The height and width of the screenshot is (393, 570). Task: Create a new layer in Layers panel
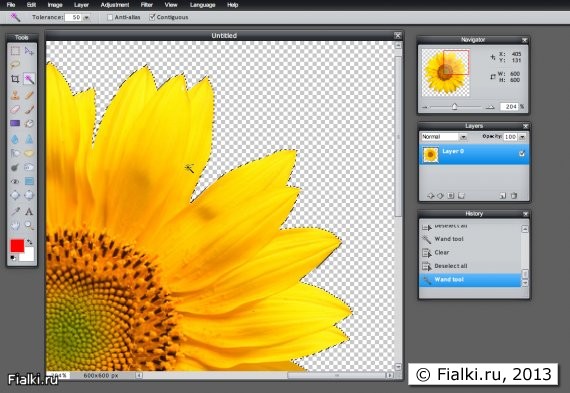[x=503, y=196]
